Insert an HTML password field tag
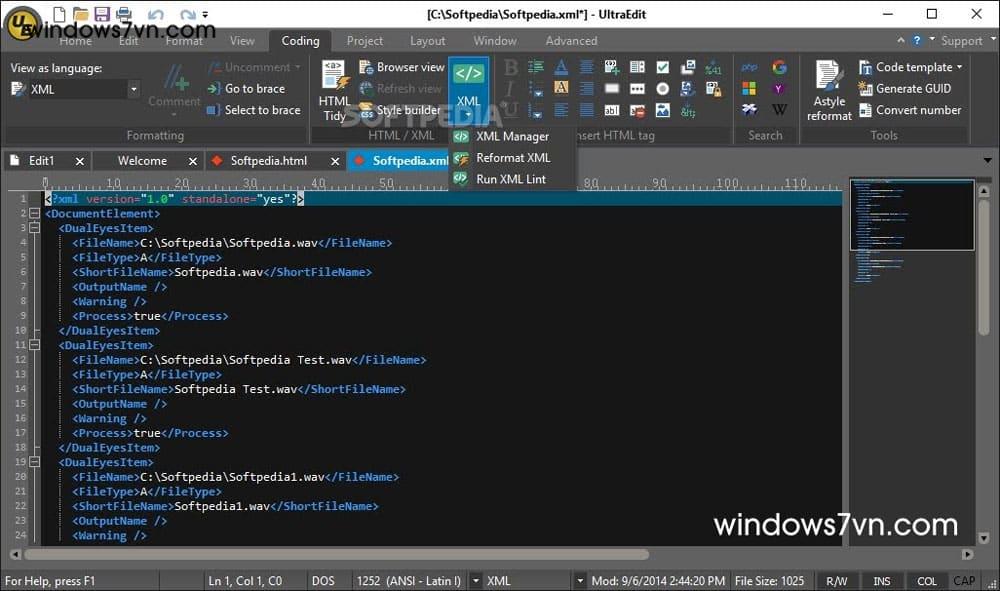The width and height of the screenshot is (1000, 591). point(637,89)
